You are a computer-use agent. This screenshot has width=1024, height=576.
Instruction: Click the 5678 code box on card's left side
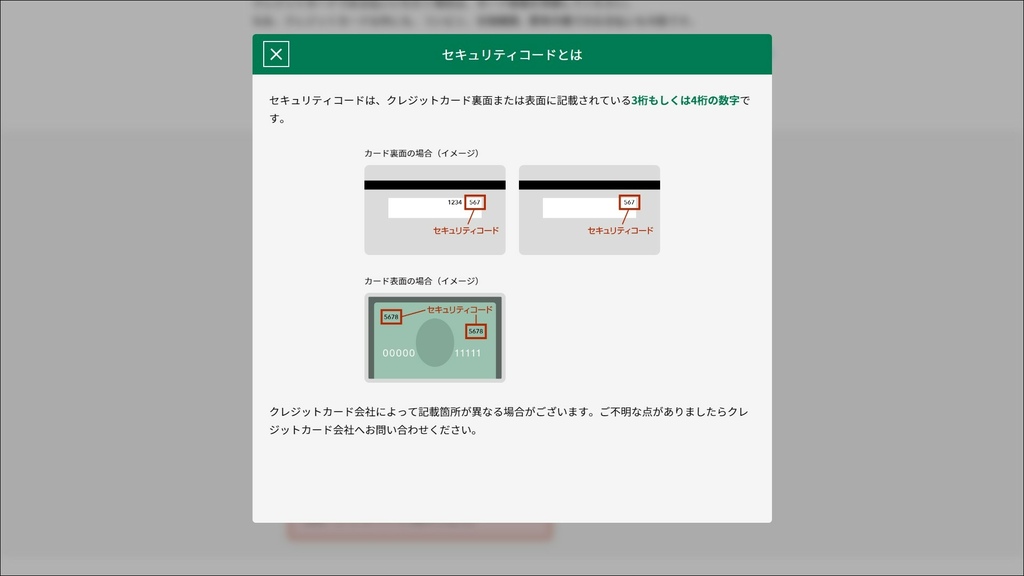pos(390,317)
